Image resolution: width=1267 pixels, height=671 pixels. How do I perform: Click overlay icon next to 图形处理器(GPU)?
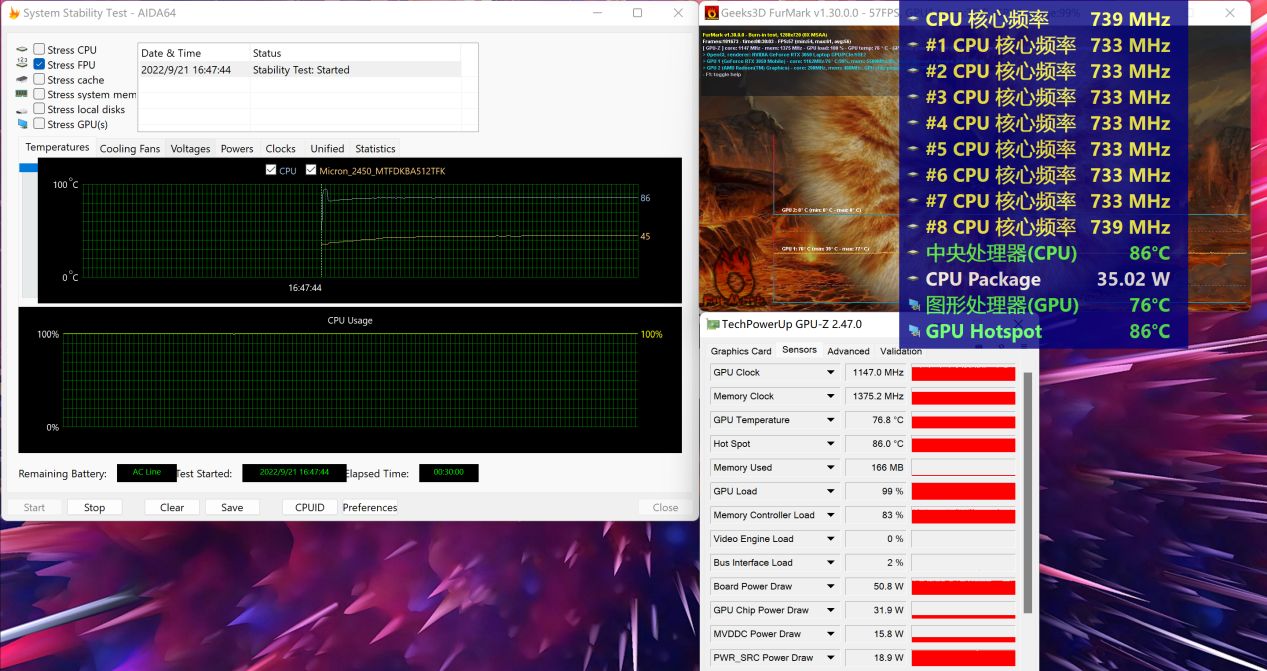[x=913, y=305]
